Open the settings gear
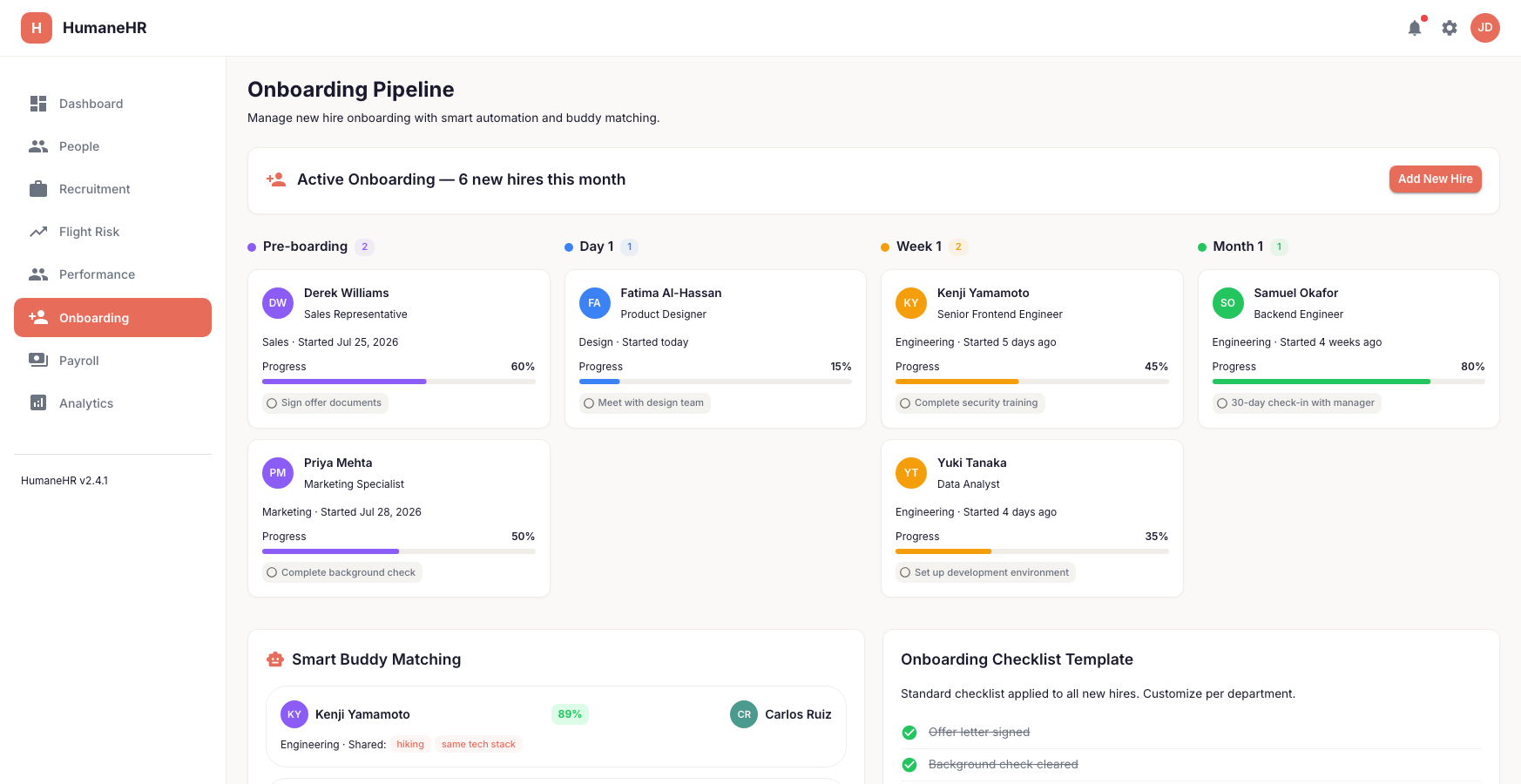Screen dimensions: 1521x784 coord(1450,28)
